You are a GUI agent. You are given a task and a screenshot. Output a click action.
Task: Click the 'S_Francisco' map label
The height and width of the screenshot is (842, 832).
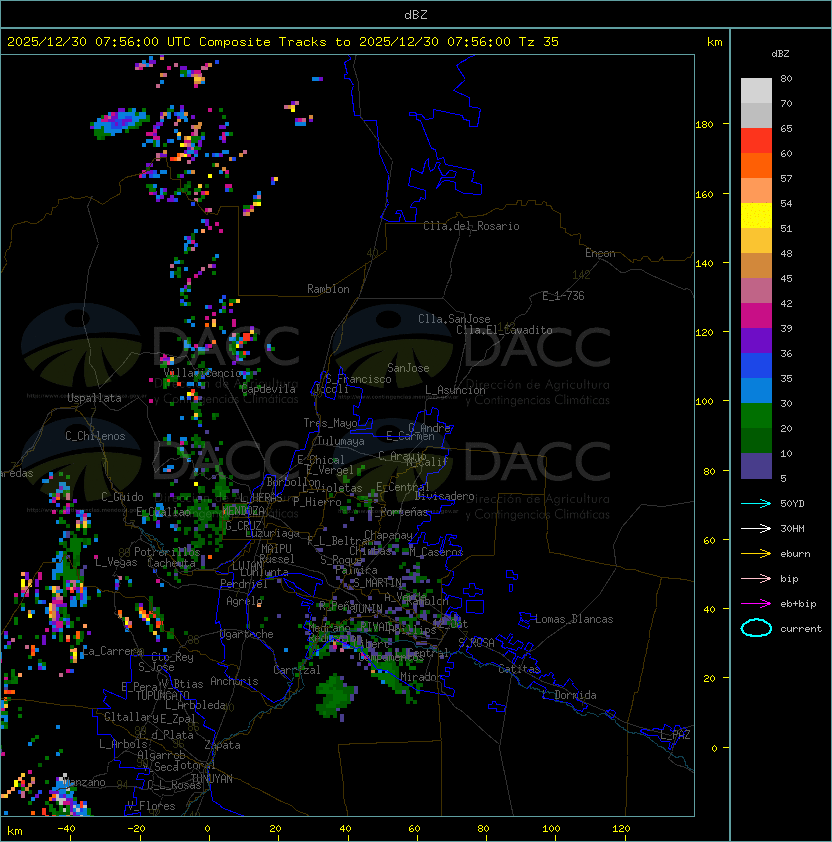tap(358, 379)
